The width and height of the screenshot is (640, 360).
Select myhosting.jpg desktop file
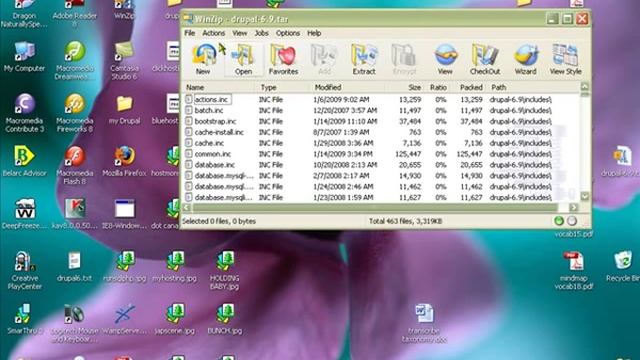coord(175,266)
